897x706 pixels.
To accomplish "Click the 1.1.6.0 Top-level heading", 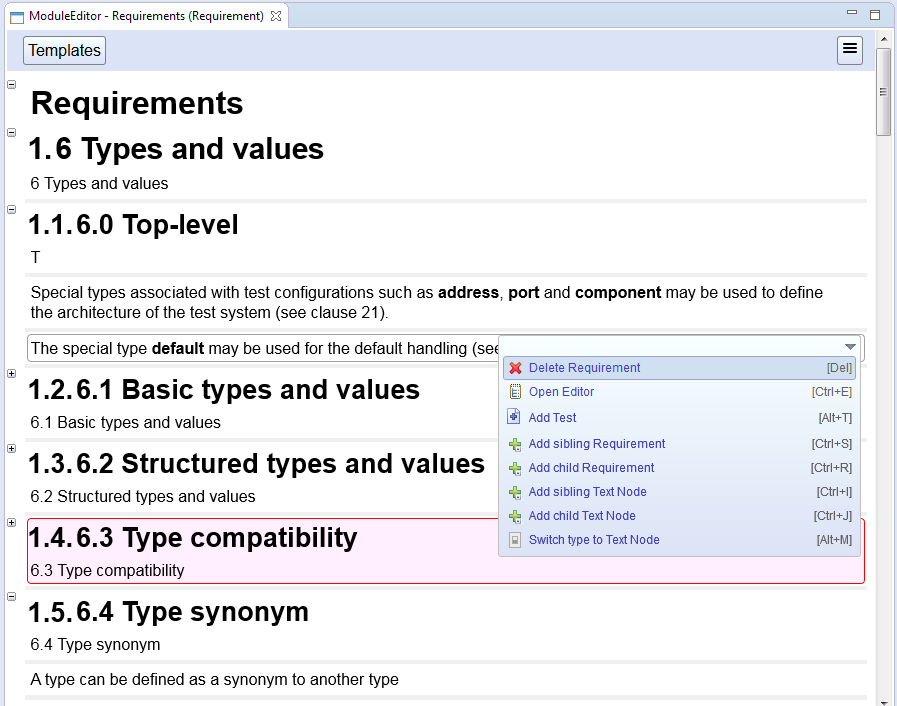I will 133,225.
